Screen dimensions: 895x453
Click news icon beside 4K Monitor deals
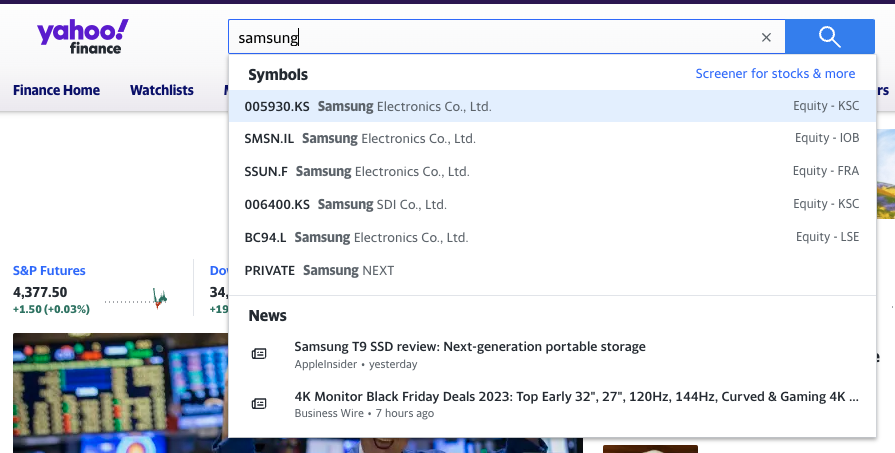pyautogui.click(x=259, y=403)
